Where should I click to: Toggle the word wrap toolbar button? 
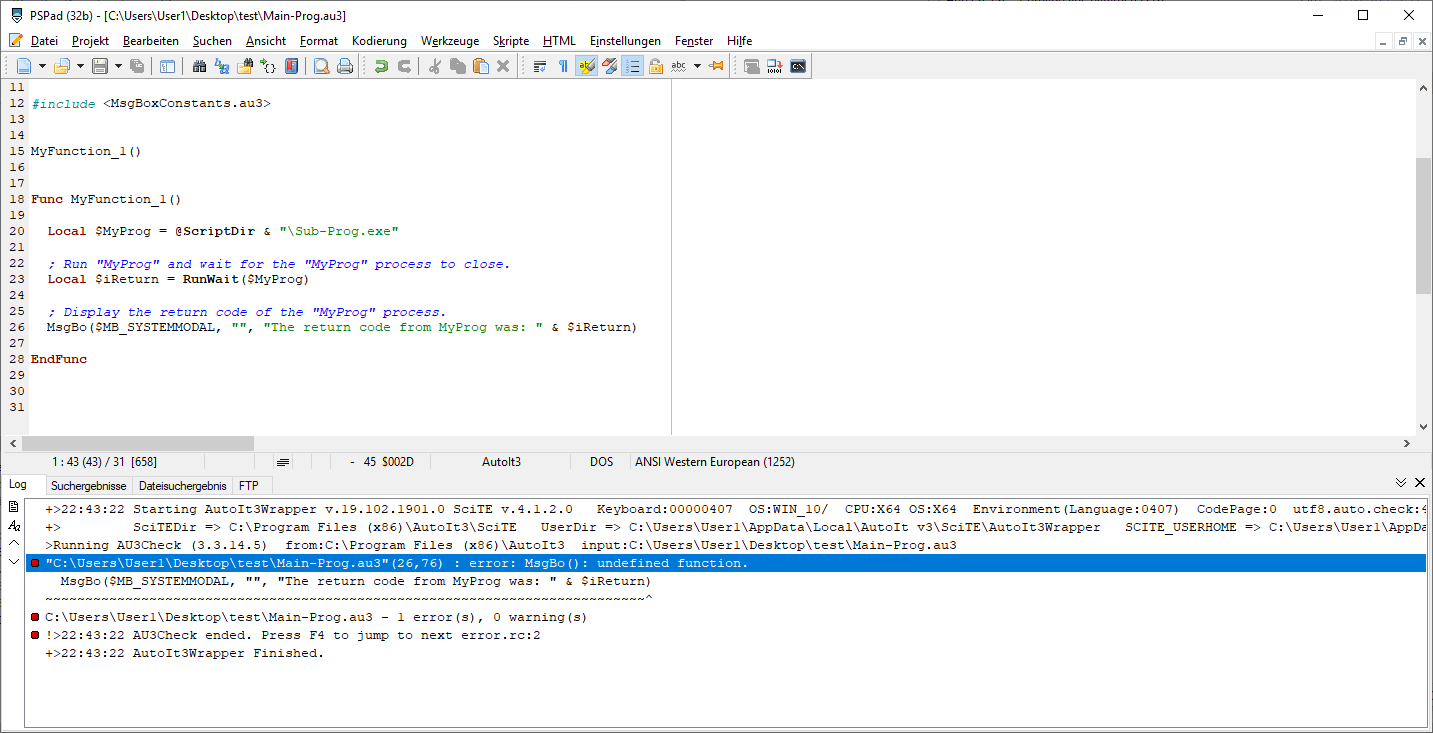[x=540, y=67]
